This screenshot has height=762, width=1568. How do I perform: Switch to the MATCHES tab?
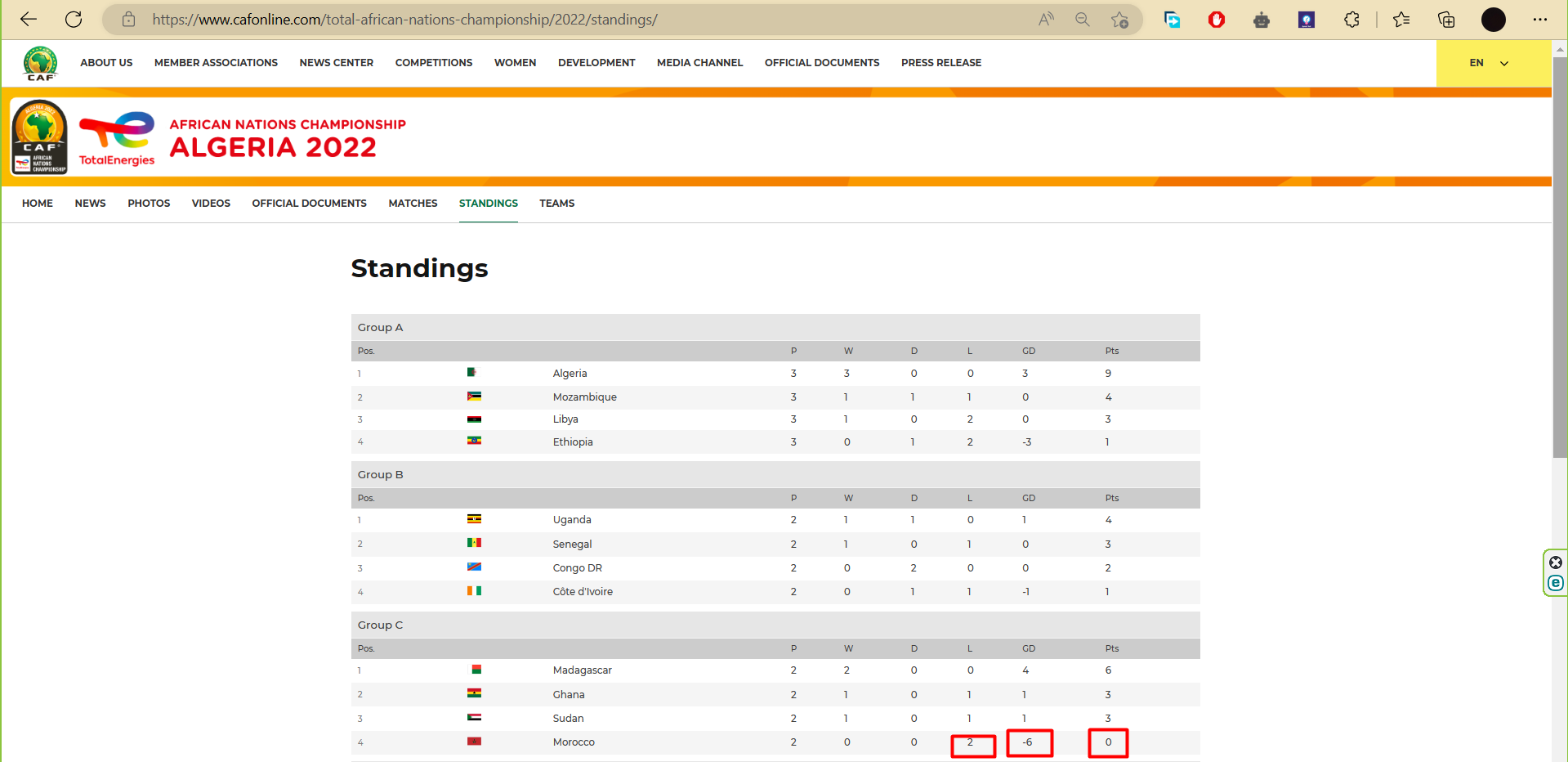pos(413,204)
